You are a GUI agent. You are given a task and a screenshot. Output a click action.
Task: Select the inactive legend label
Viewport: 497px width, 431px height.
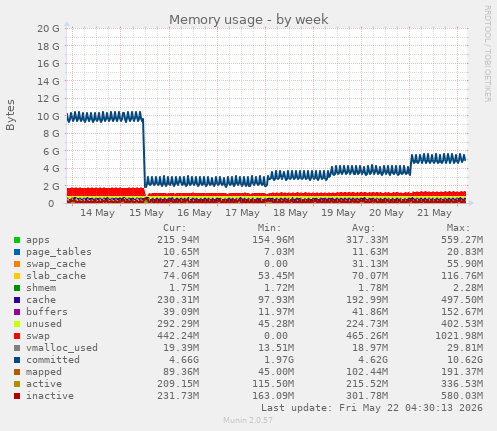click(50, 396)
